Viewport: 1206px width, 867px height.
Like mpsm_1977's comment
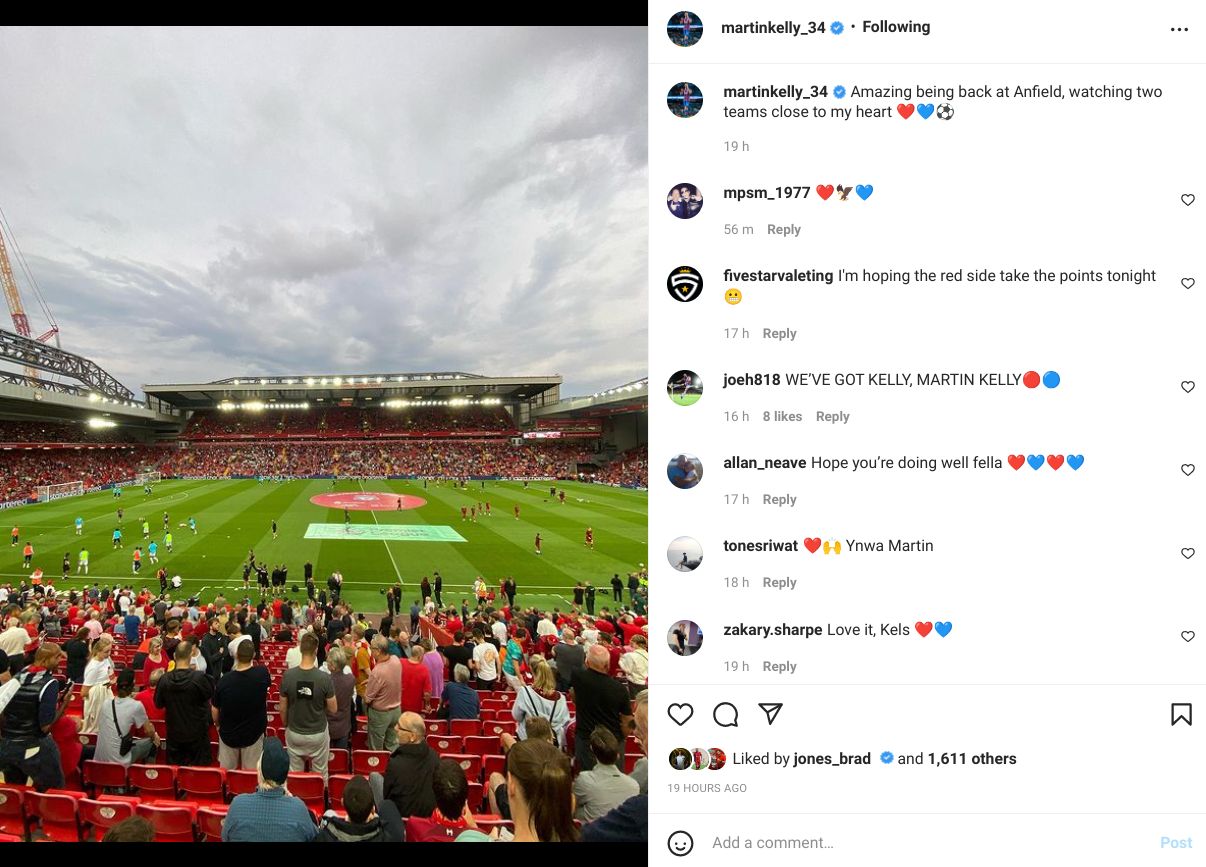point(1188,200)
